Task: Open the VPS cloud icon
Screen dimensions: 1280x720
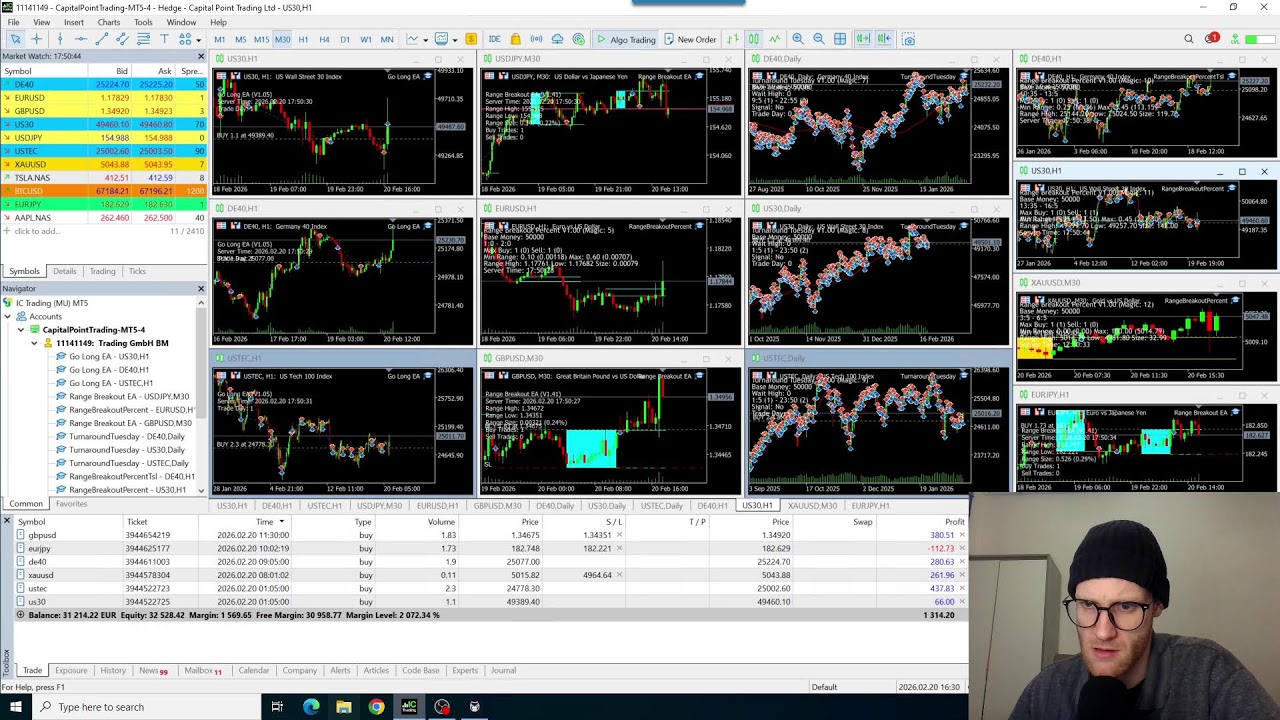Action: click(557, 39)
